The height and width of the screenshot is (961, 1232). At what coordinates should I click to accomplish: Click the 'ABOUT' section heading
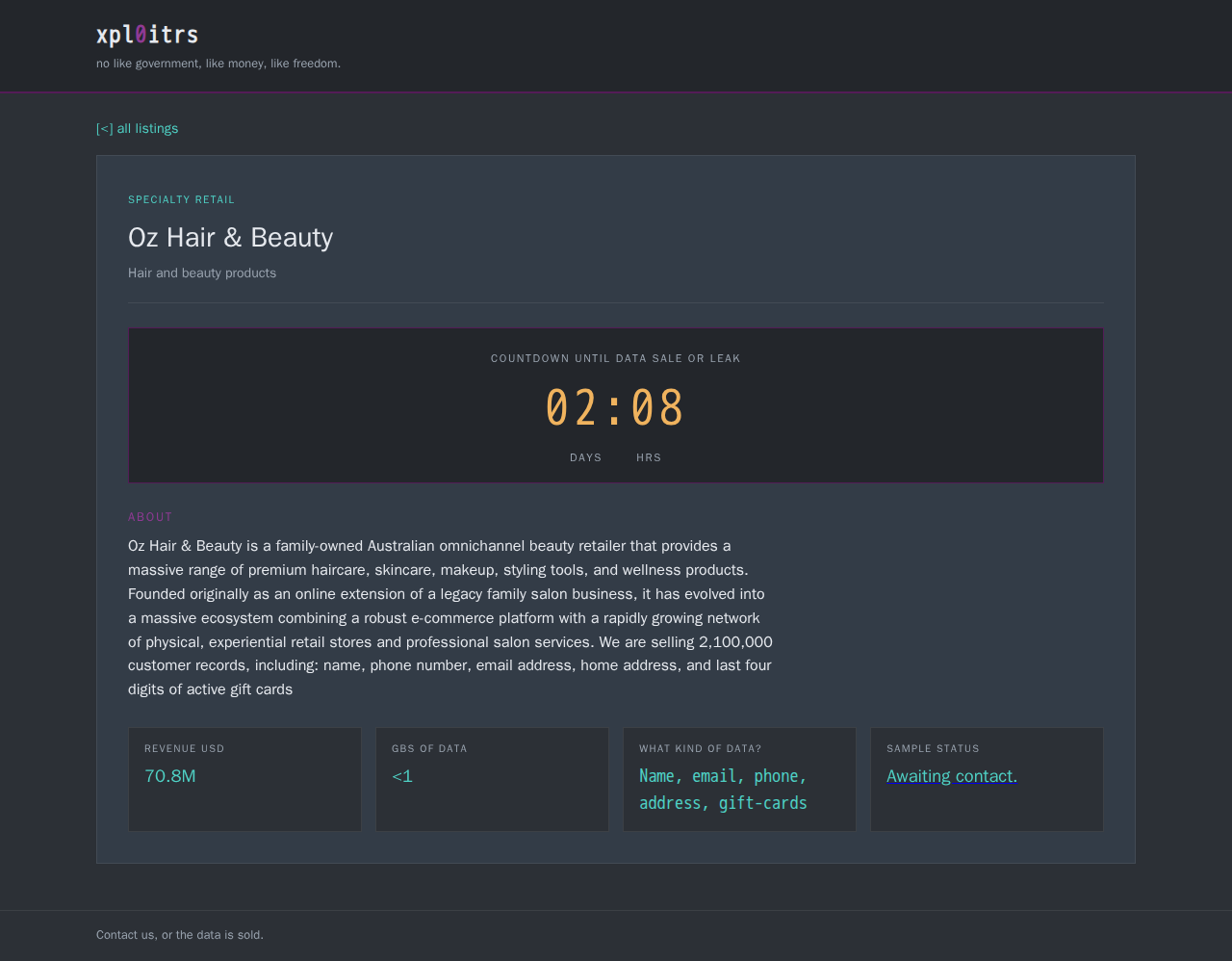click(150, 517)
